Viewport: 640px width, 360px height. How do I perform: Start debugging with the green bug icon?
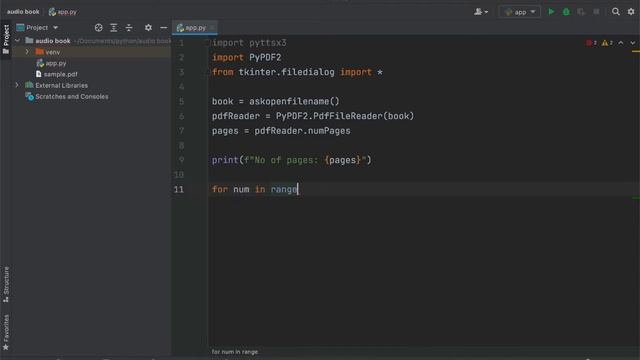coord(566,12)
